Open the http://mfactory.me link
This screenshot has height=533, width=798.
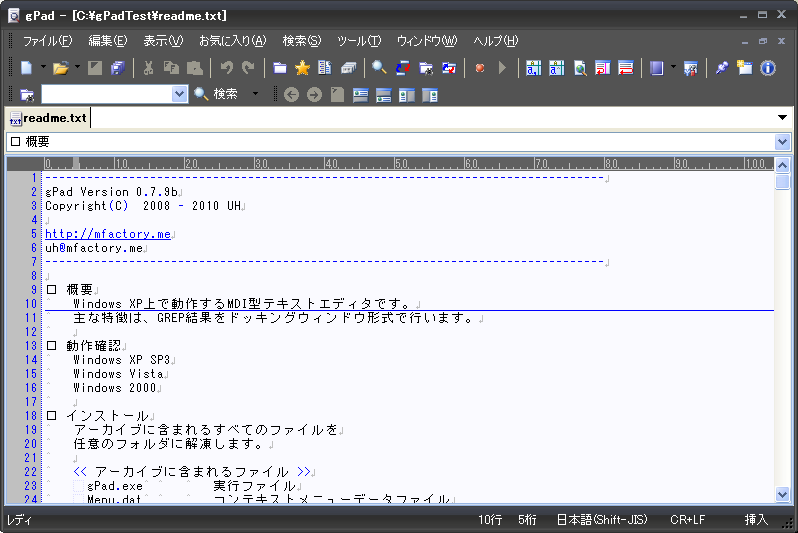click(108, 234)
